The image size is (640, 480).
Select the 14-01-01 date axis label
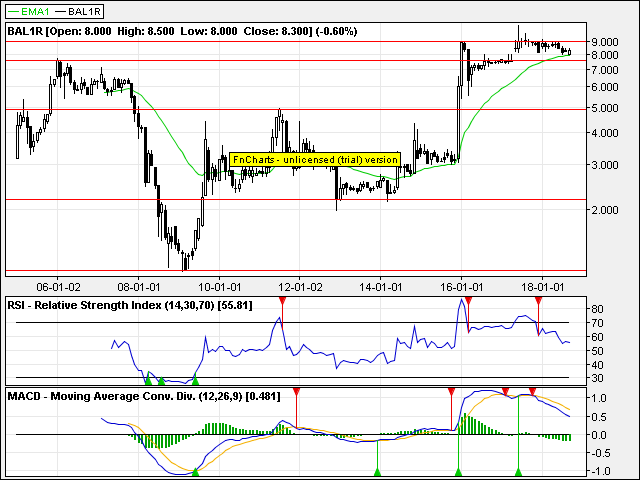tap(380, 287)
